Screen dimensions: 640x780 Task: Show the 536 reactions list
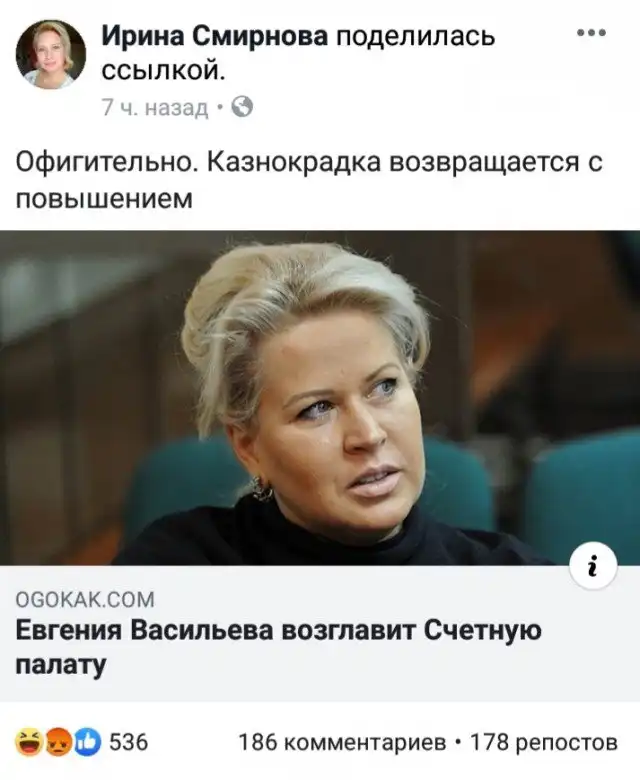(129, 743)
